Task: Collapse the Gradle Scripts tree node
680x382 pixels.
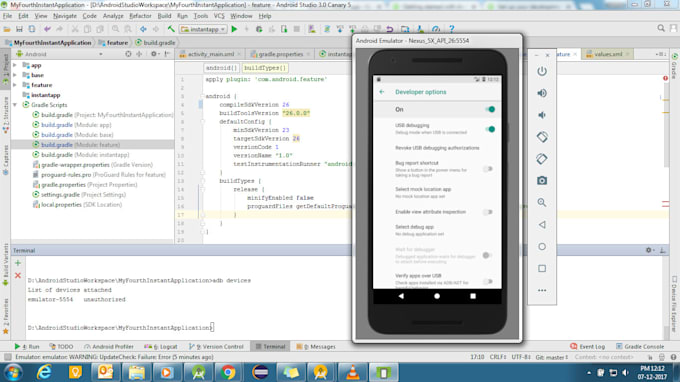Action: 15,105
